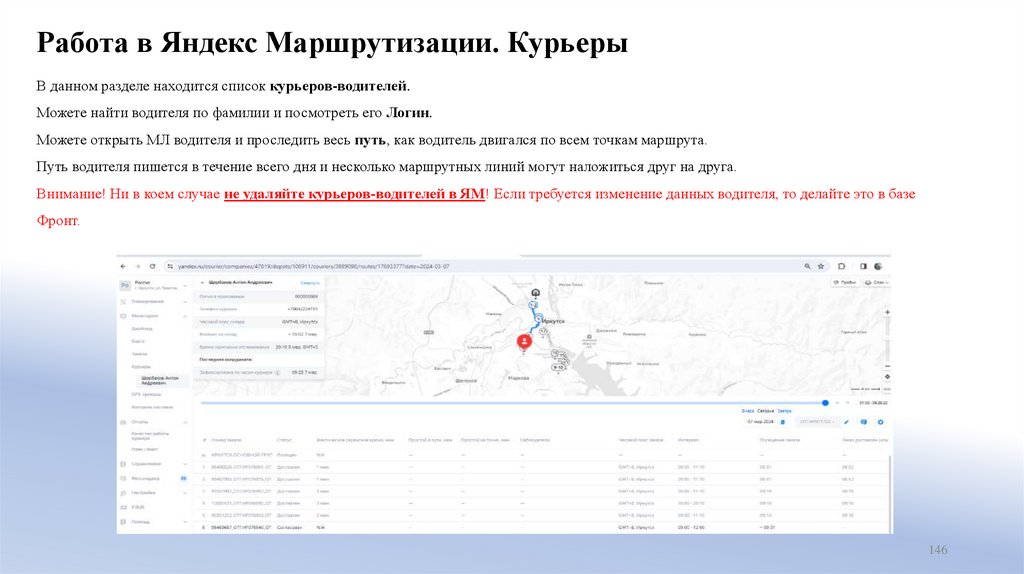
Task: Click the '9-10' order marker on map
Action: [x=558, y=368]
